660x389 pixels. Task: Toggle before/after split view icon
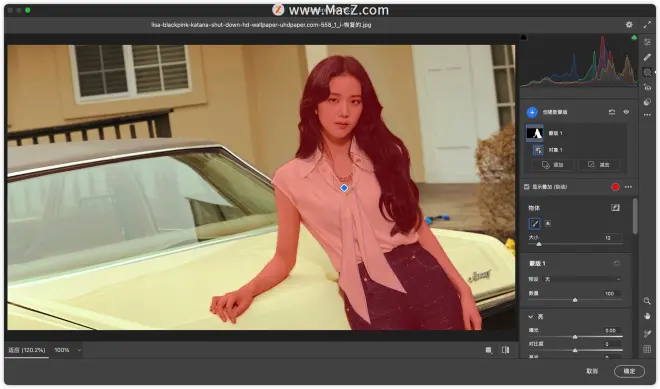tap(506, 350)
